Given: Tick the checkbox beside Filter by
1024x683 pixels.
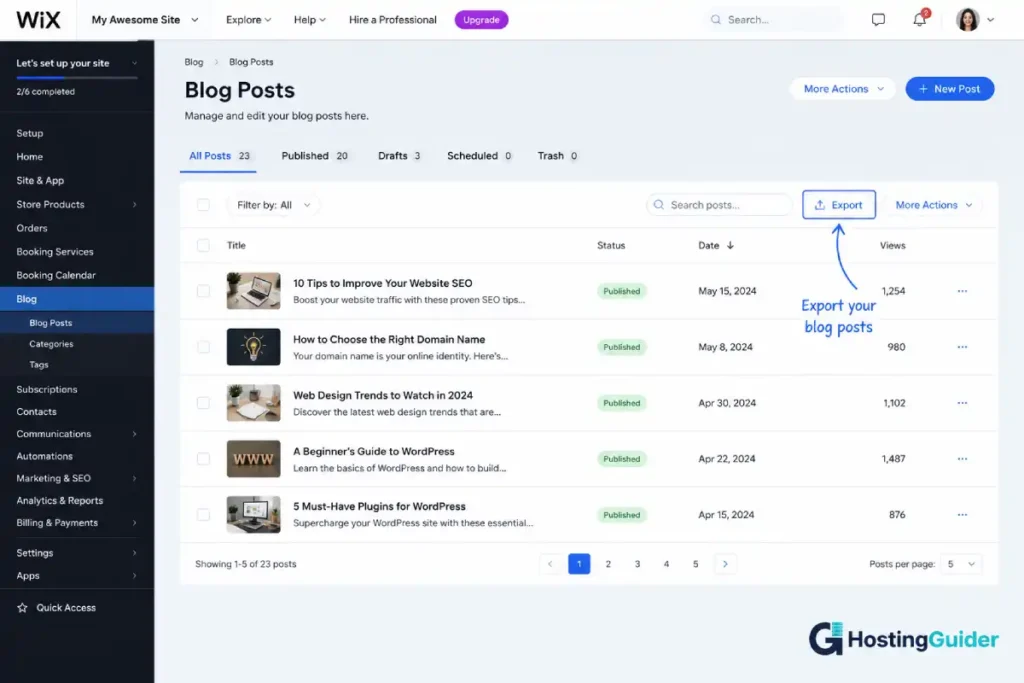Looking at the screenshot, I should point(203,204).
